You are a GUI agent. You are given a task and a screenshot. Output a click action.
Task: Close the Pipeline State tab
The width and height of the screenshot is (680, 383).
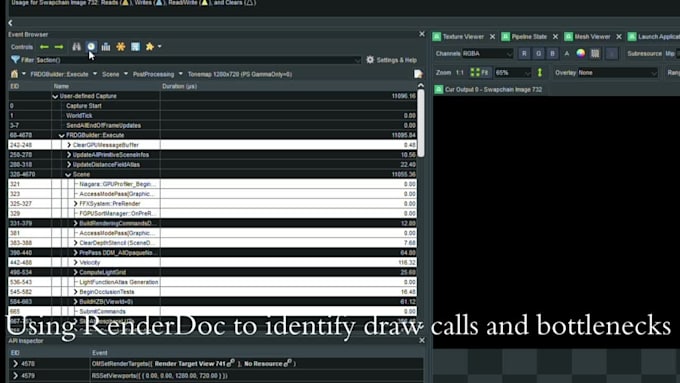(555, 37)
